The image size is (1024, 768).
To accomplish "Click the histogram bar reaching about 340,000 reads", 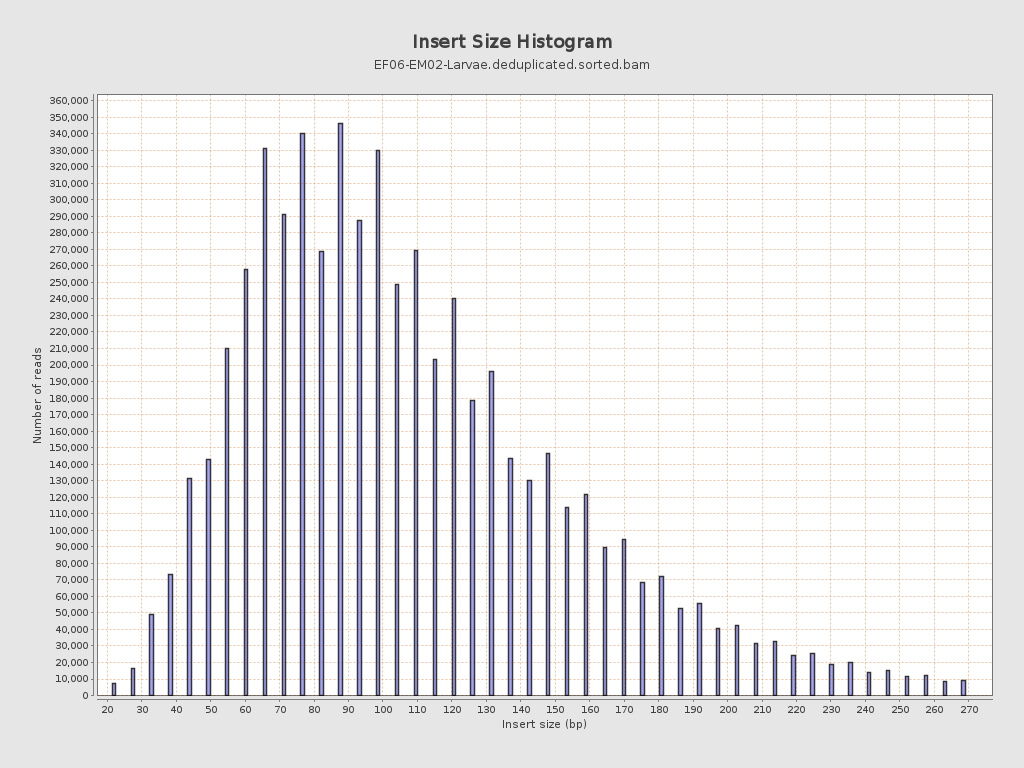I will pyautogui.click(x=302, y=415).
